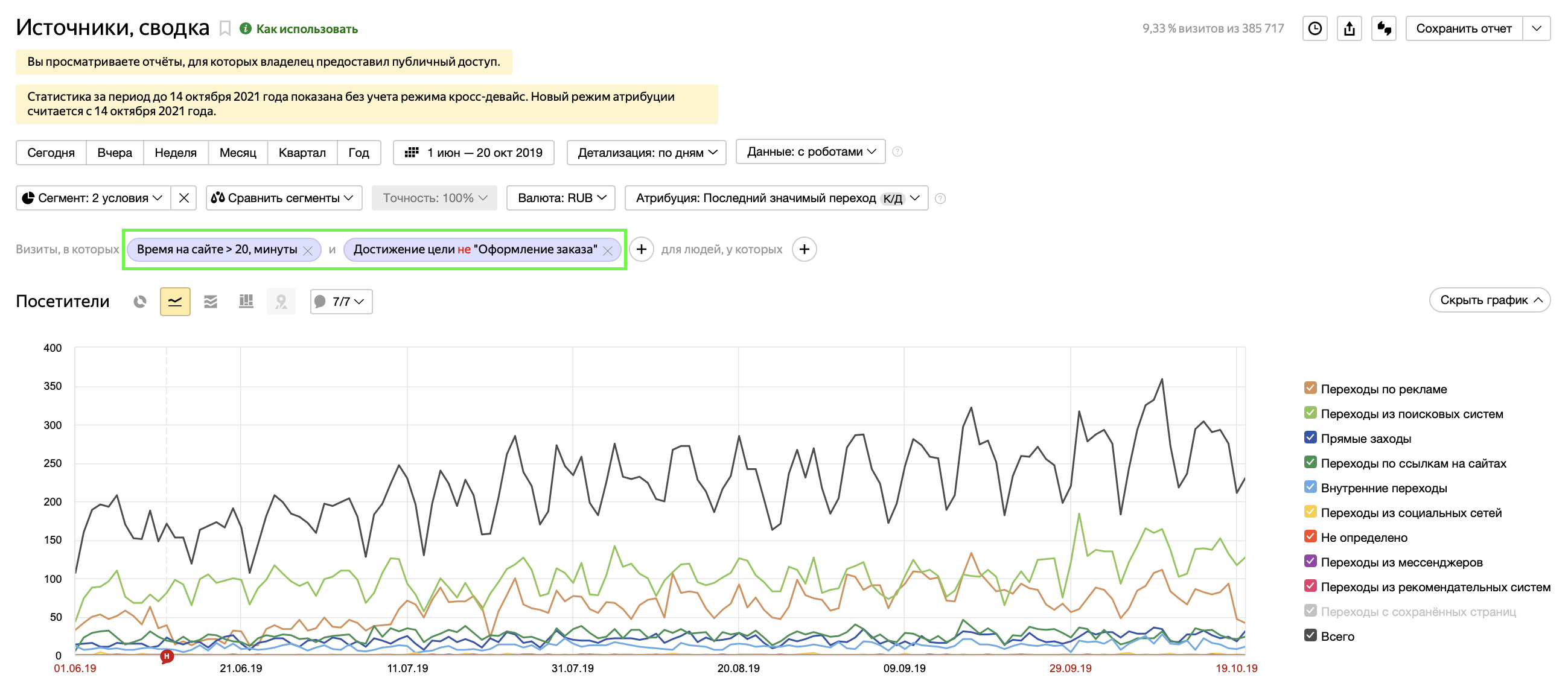Toggle the 'Всего' series checkbox
Image resolution: width=1568 pixels, height=689 pixels.
tap(1310, 635)
